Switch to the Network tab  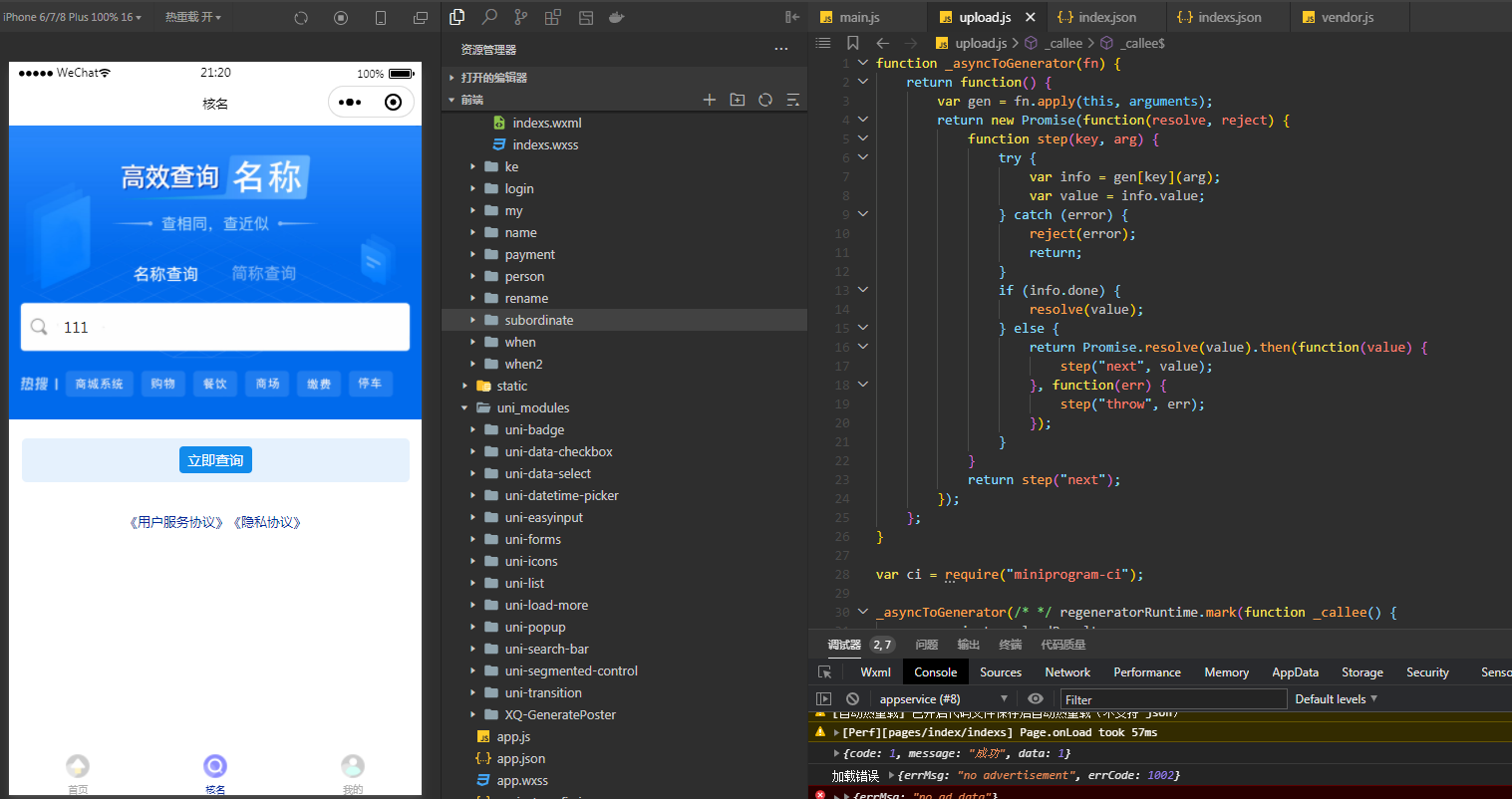pos(1067,672)
